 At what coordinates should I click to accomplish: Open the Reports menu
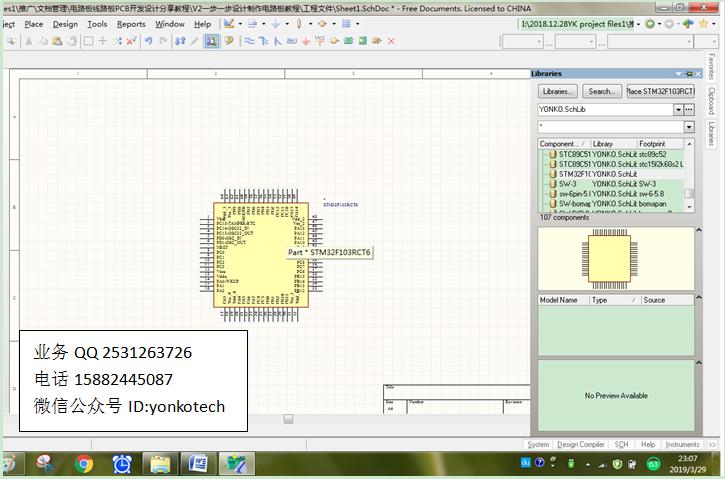[x=131, y=24]
